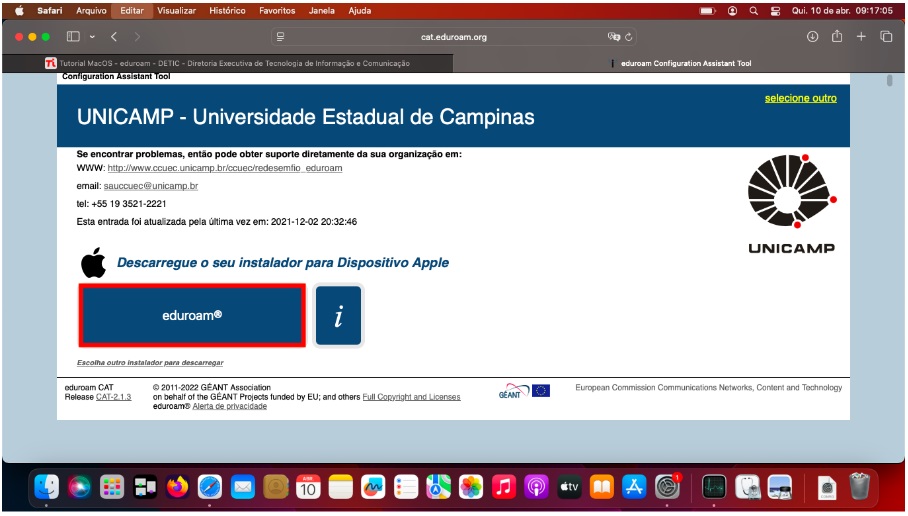The height and width of the screenshot is (516, 908).
Task: Show Safari downloads
Action: point(812,36)
